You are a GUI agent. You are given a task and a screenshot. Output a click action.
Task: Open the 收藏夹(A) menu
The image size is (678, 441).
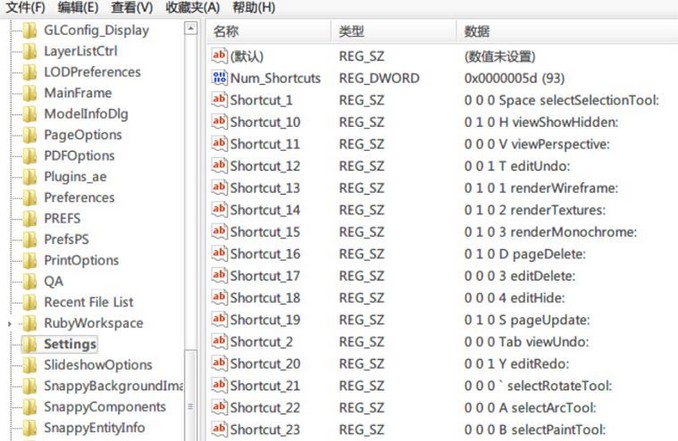point(193,8)
